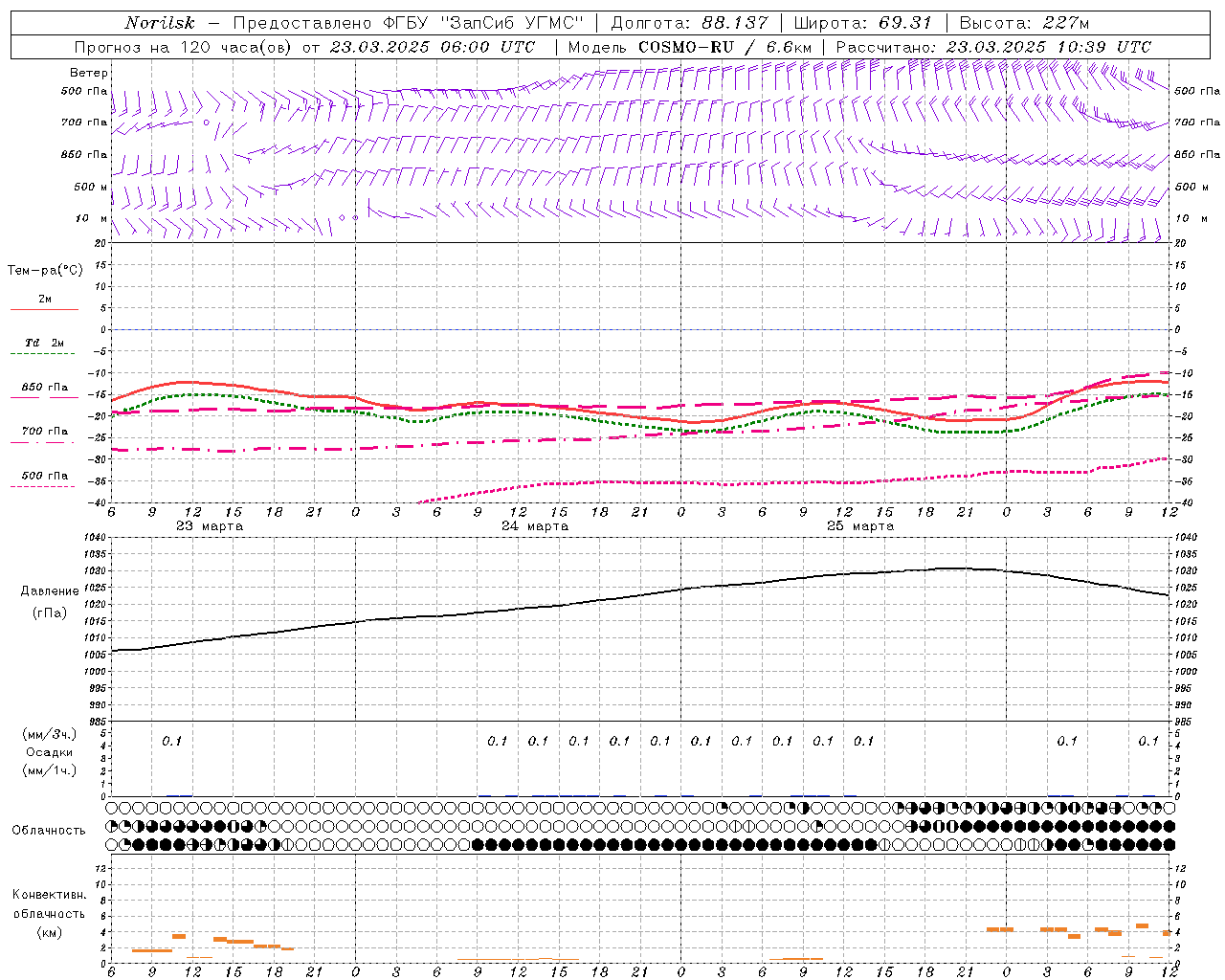The image size is (1225, 980).
Task: Click the "Norilsk" station name in header
Action: pyautogui.click(x=160, y=23)
